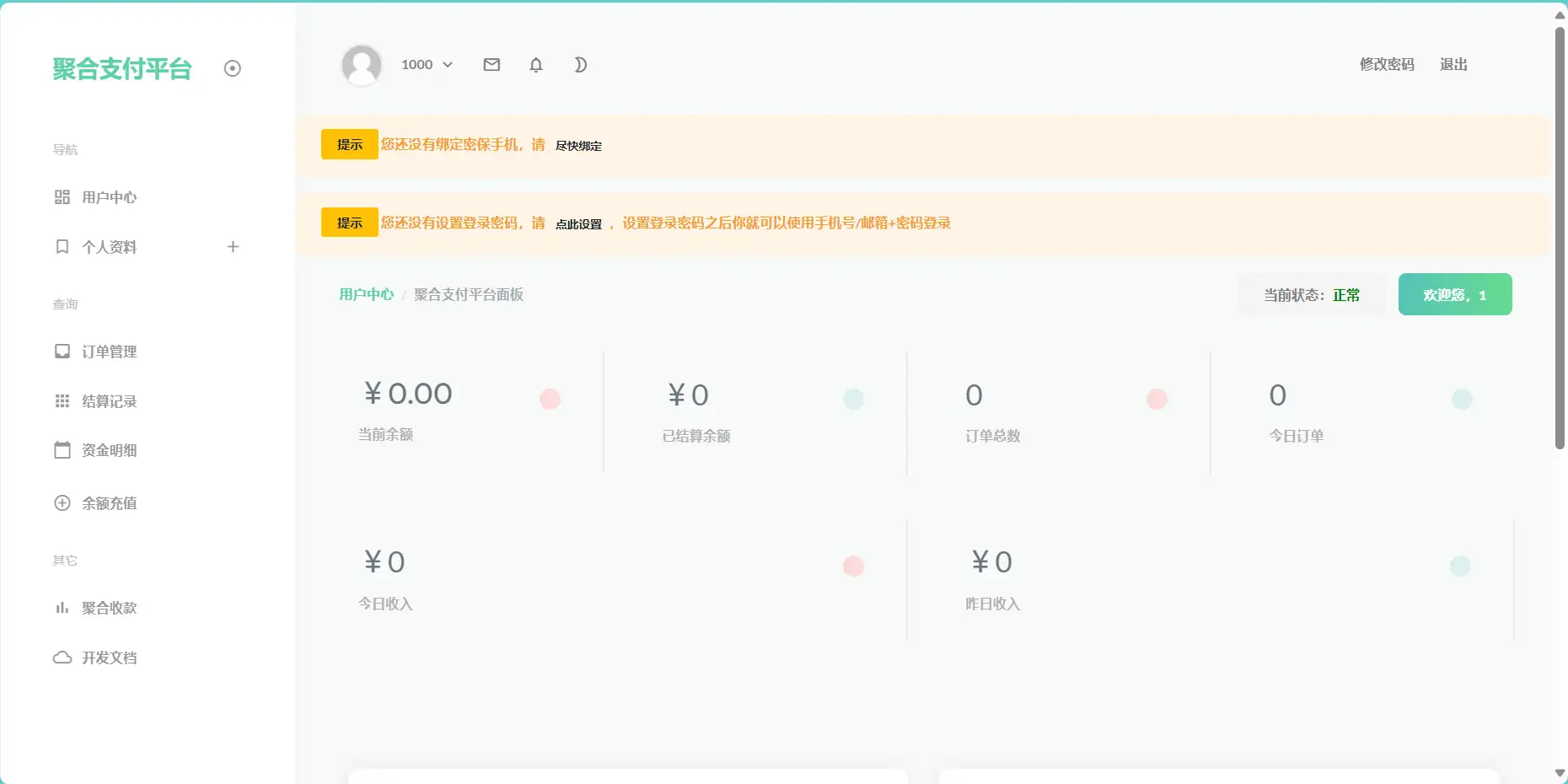The height and width of the screenshot is (784, 1568).
Task: Open the 开发文档 documentation
Action: click(111, 658)
